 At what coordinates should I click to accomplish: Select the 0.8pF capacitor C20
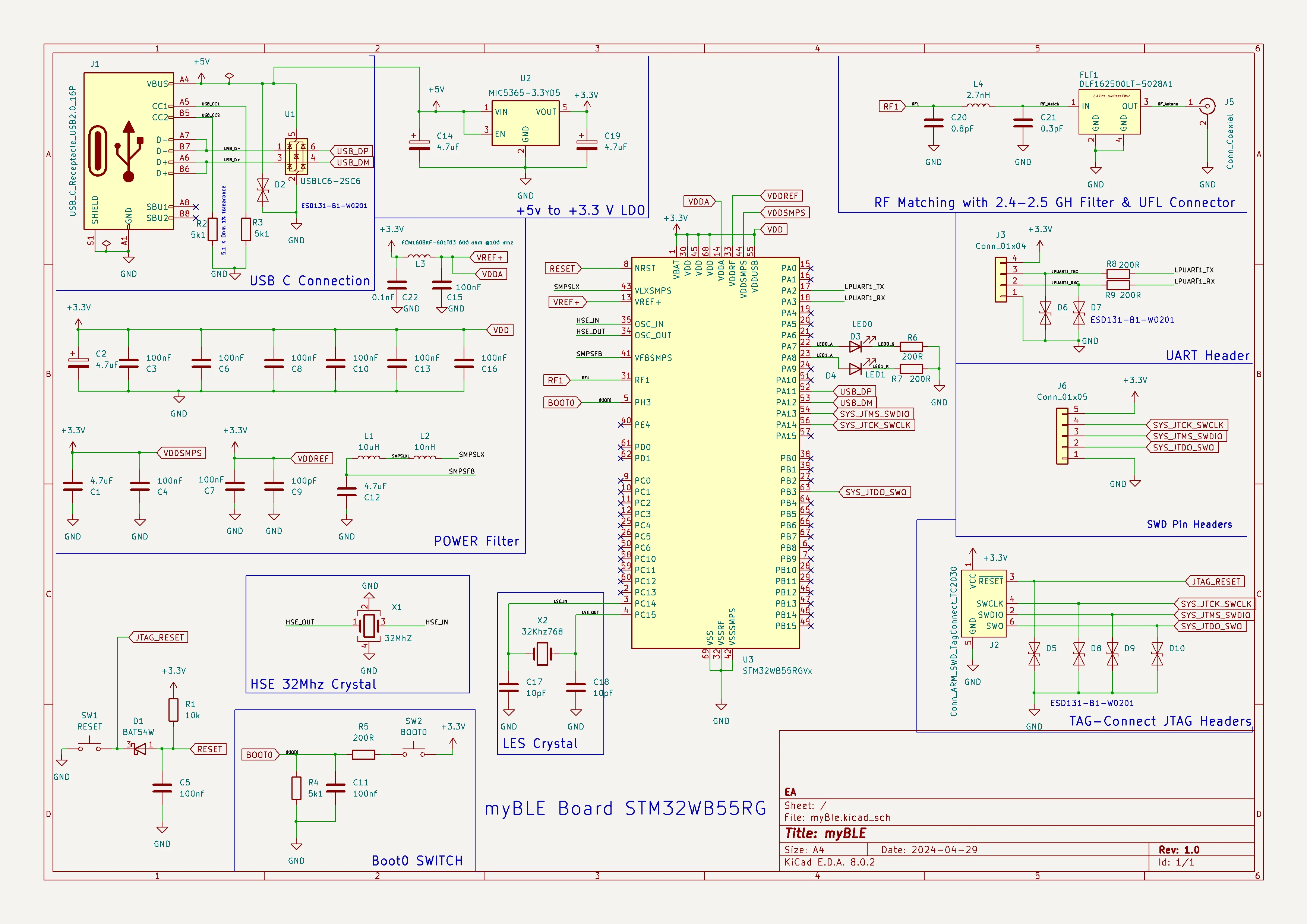934,123
